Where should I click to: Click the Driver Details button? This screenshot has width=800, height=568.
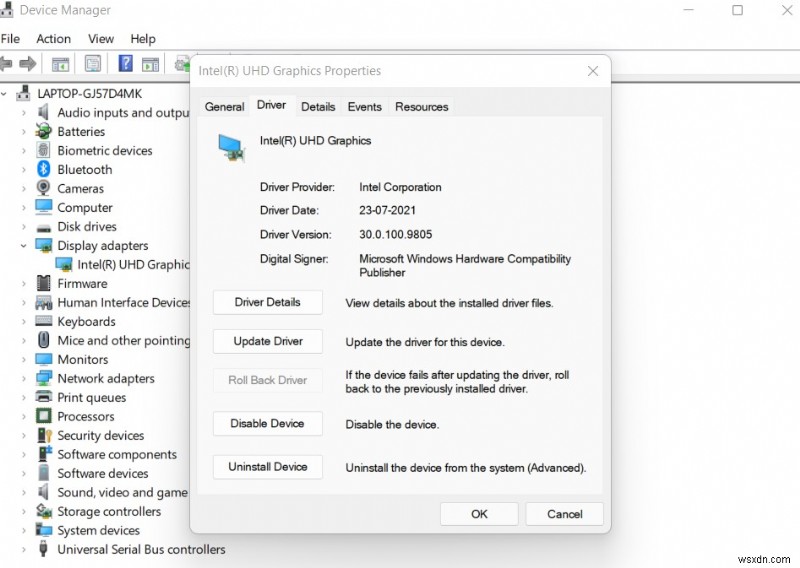pyautogui.click(x=268, y=302)
